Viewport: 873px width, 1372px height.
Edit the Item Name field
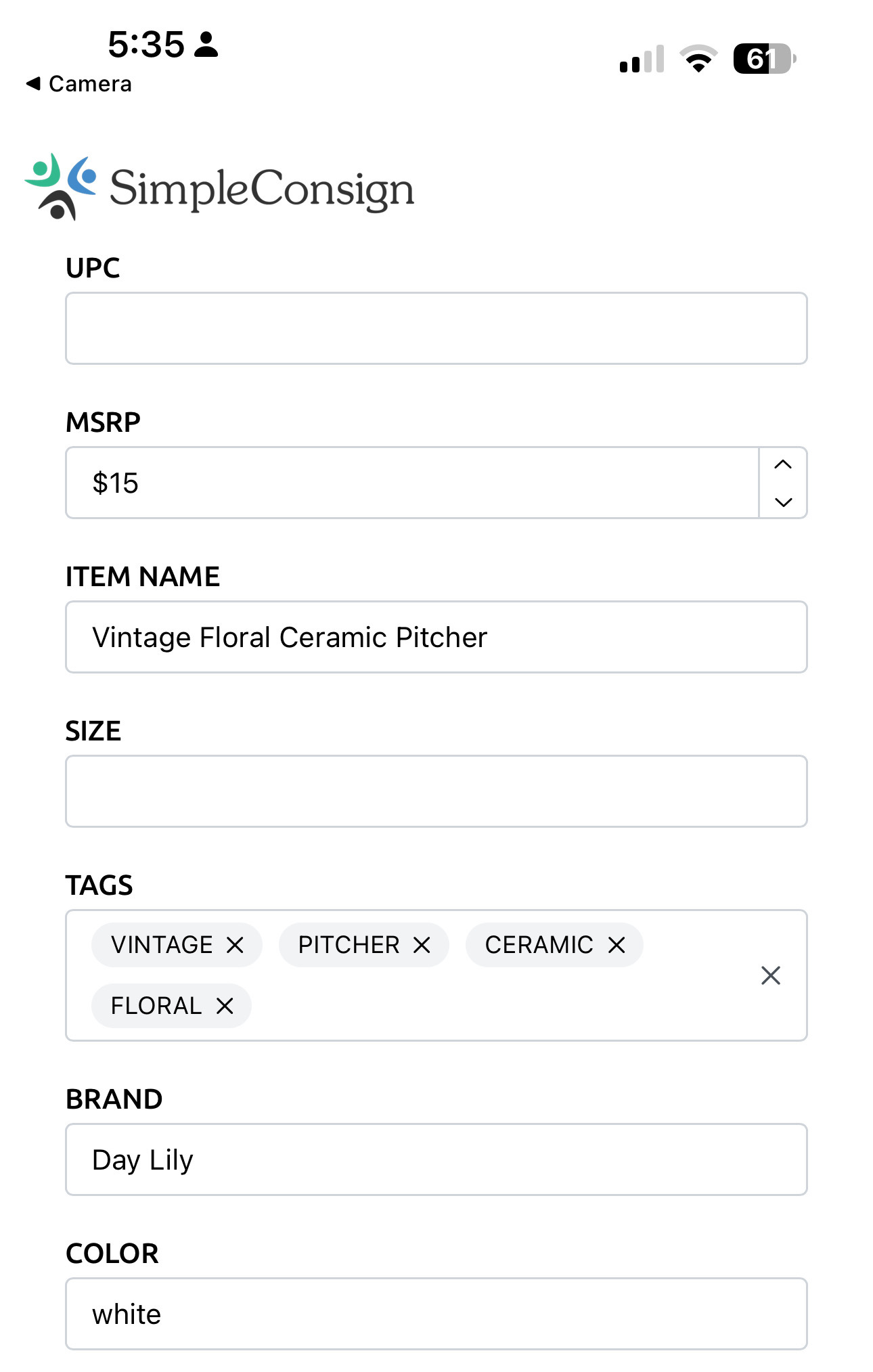click(x=436, y=637)
